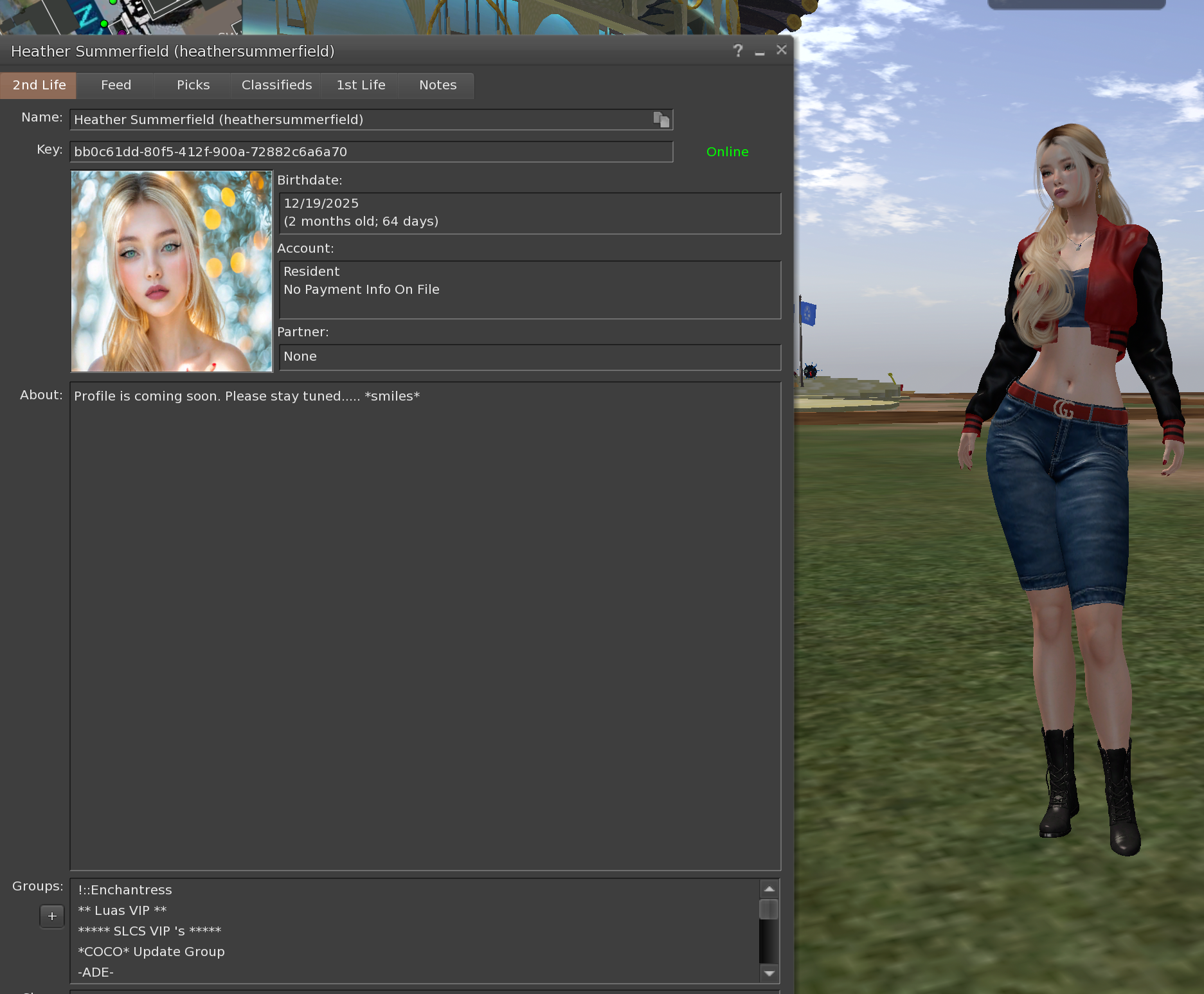The image size is (1204, 994).
Task: Select the *COCO* Update Group entry
Action: click(150, 951)
